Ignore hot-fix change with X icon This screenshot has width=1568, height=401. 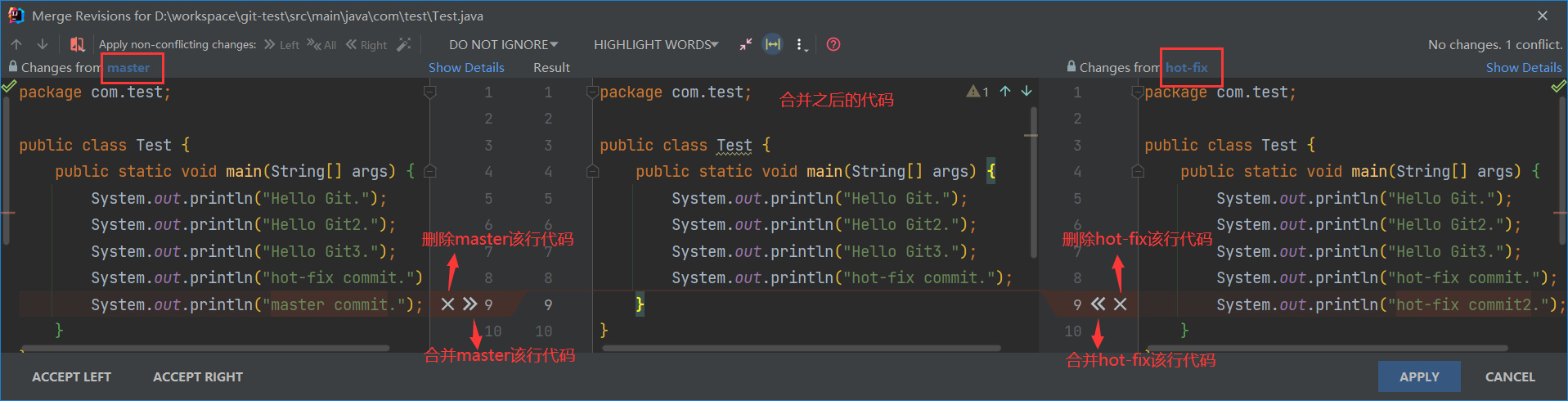coord(1121,304)
